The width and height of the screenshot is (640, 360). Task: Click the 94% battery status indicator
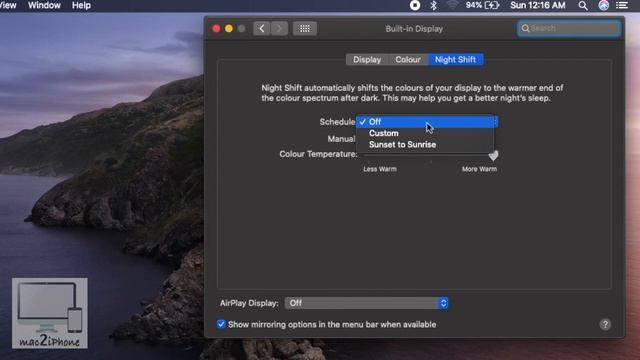pos(482,5)
